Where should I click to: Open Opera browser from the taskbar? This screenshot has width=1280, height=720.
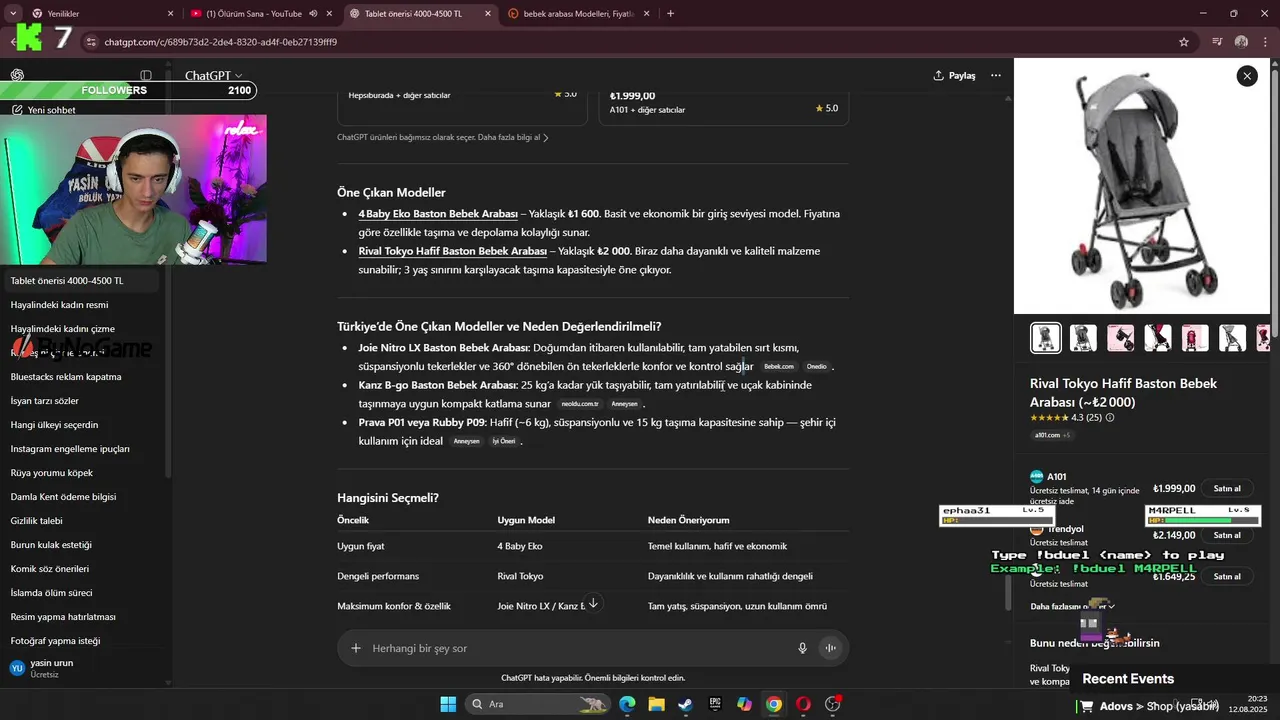coord(803,704)
